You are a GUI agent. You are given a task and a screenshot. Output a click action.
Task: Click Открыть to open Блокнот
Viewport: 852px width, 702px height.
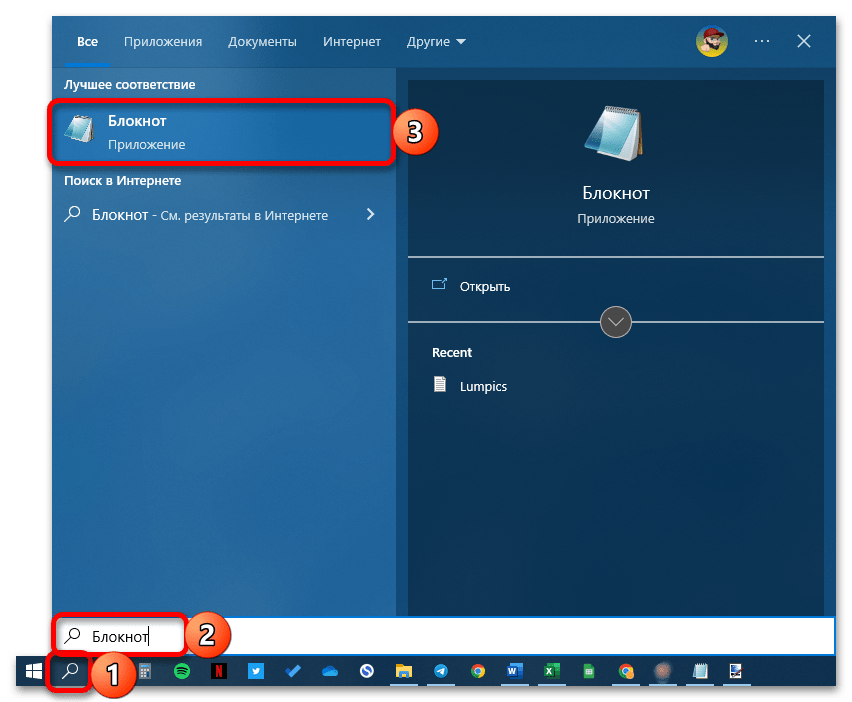tap(485, 286)
